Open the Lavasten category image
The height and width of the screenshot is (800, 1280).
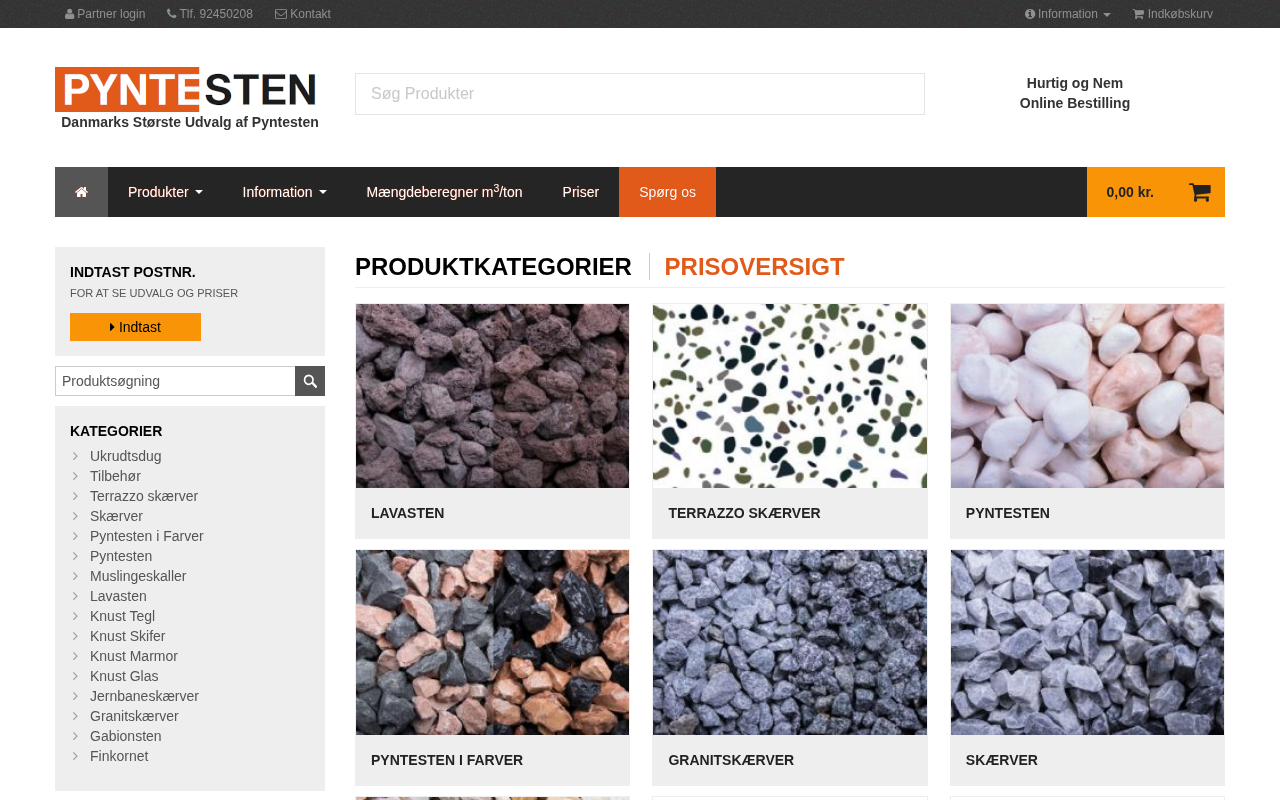(492, 396)
